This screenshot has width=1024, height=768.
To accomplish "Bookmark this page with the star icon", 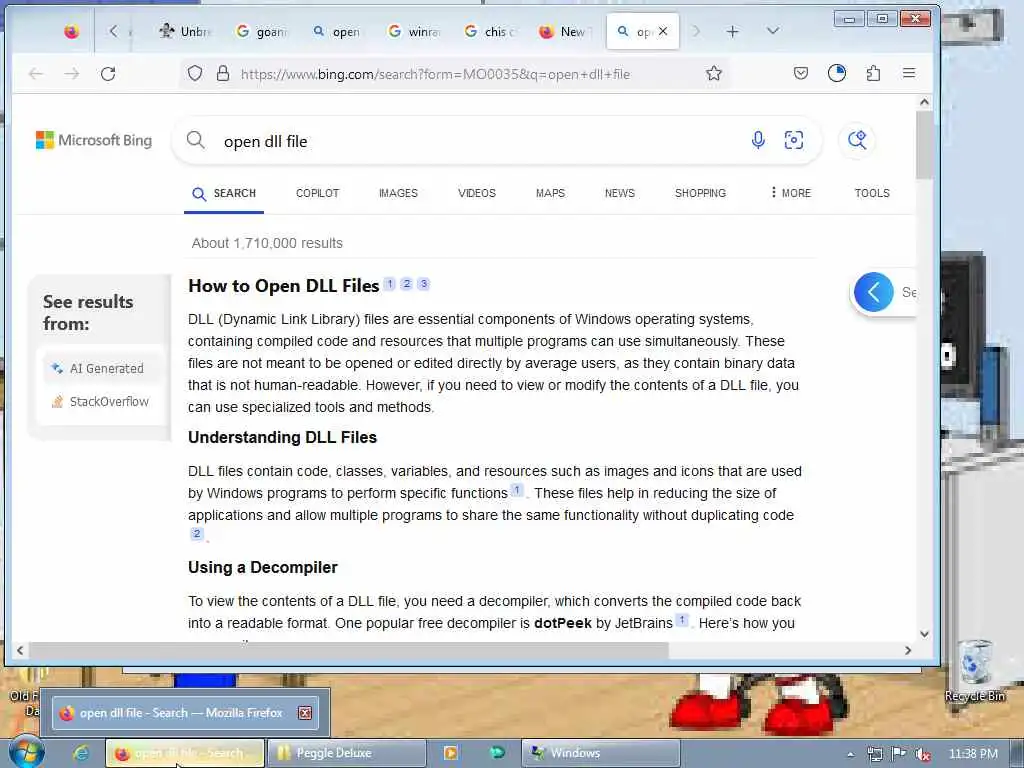I will click(x=714, y=73).
